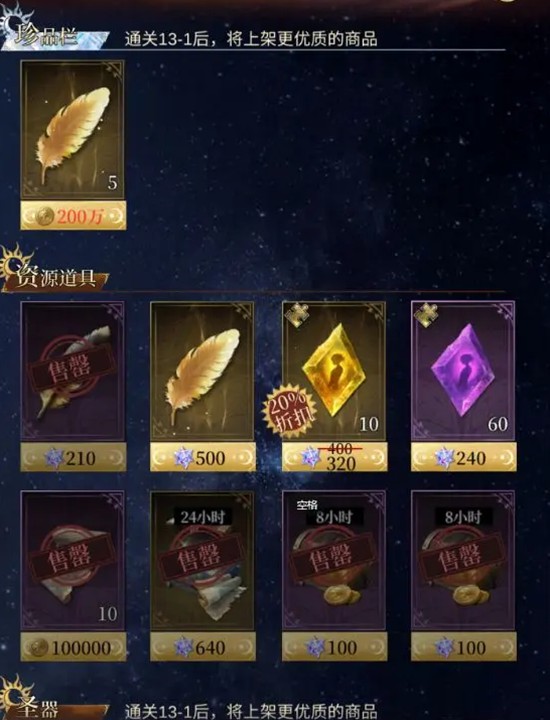The height and width of the screenshot is (720, 550).
Task: Tap the 200万 gold price button
Action: [73, 215]
